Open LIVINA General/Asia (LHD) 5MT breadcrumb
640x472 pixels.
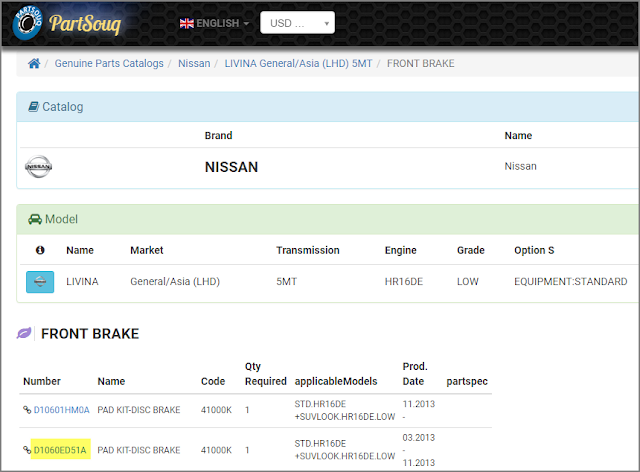tap(298, 63)
